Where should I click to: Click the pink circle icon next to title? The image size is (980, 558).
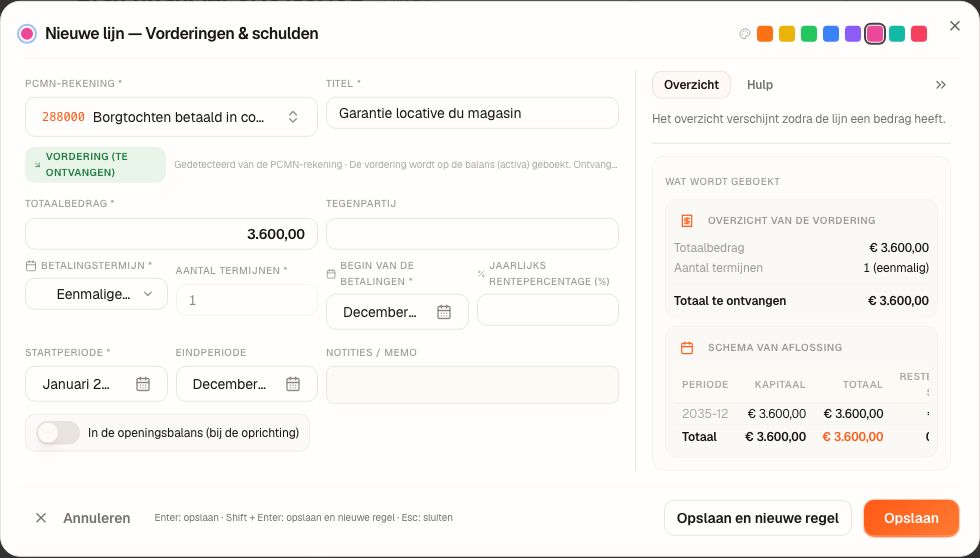click(x=27, y=34)
